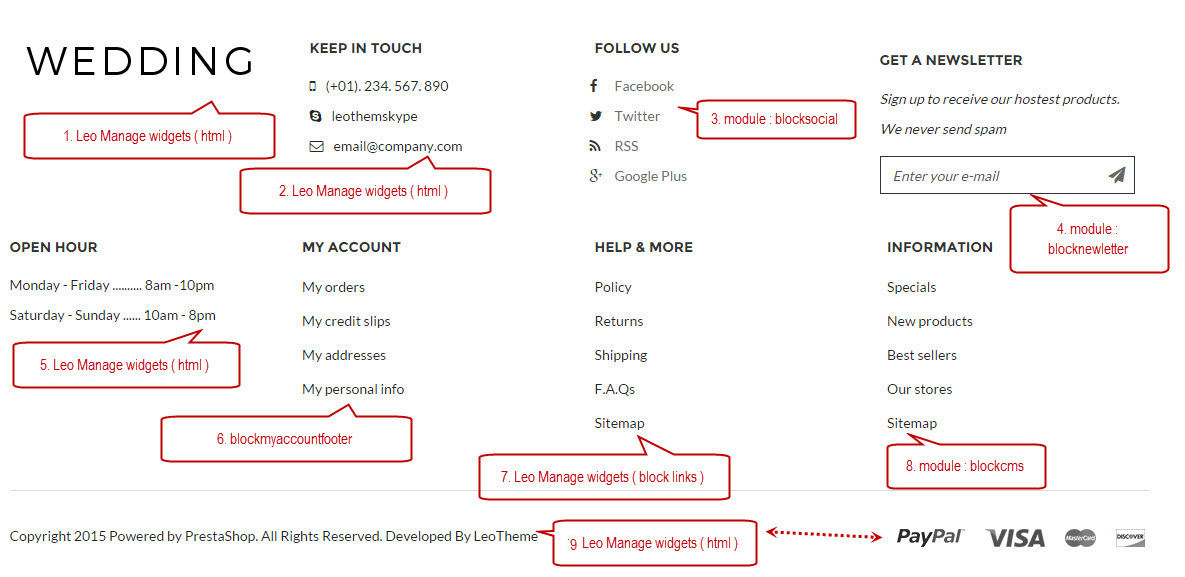Open the My credit slips link
Screen dimensions: 1185x577
point(346,321)
